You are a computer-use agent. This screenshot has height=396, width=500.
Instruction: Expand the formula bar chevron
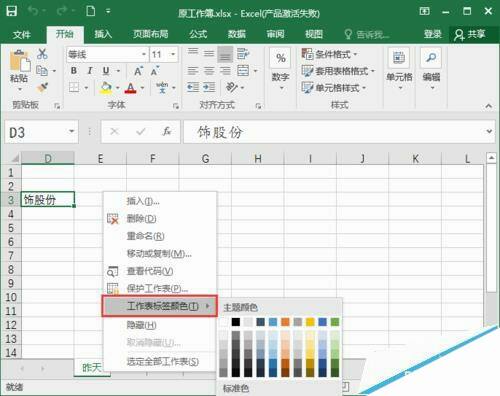pos(489,131)
